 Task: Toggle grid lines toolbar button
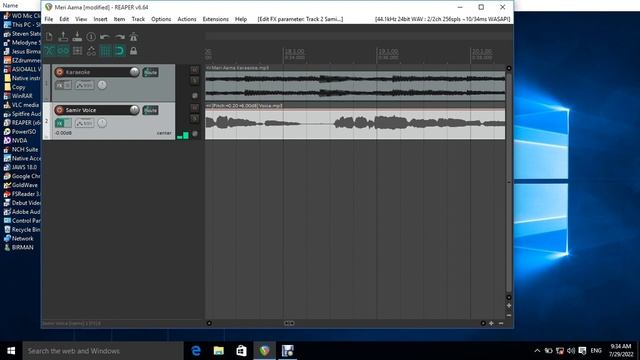click(x=105, y=51)
